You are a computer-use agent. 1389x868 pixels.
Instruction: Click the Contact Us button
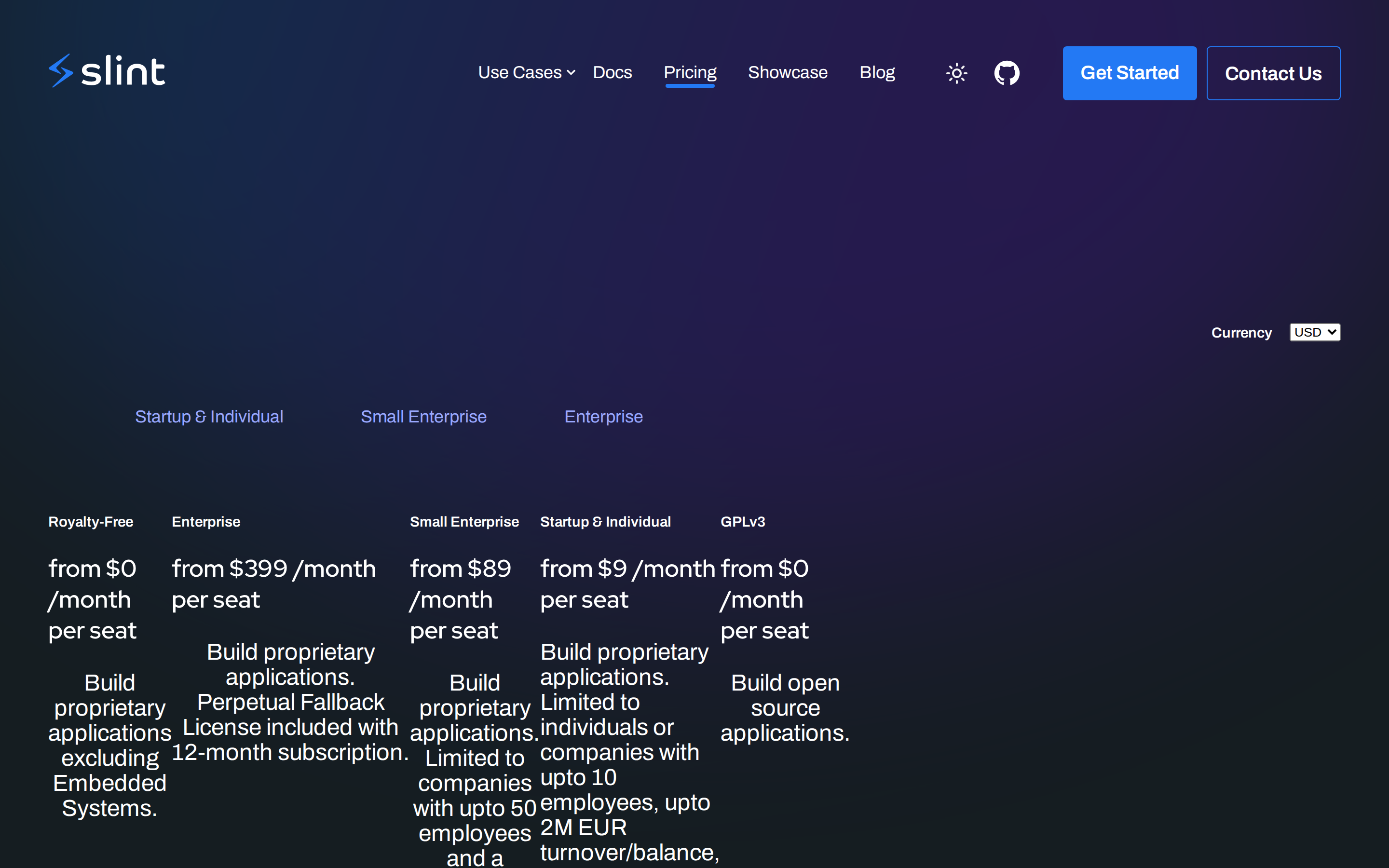tap(1273, 73)
